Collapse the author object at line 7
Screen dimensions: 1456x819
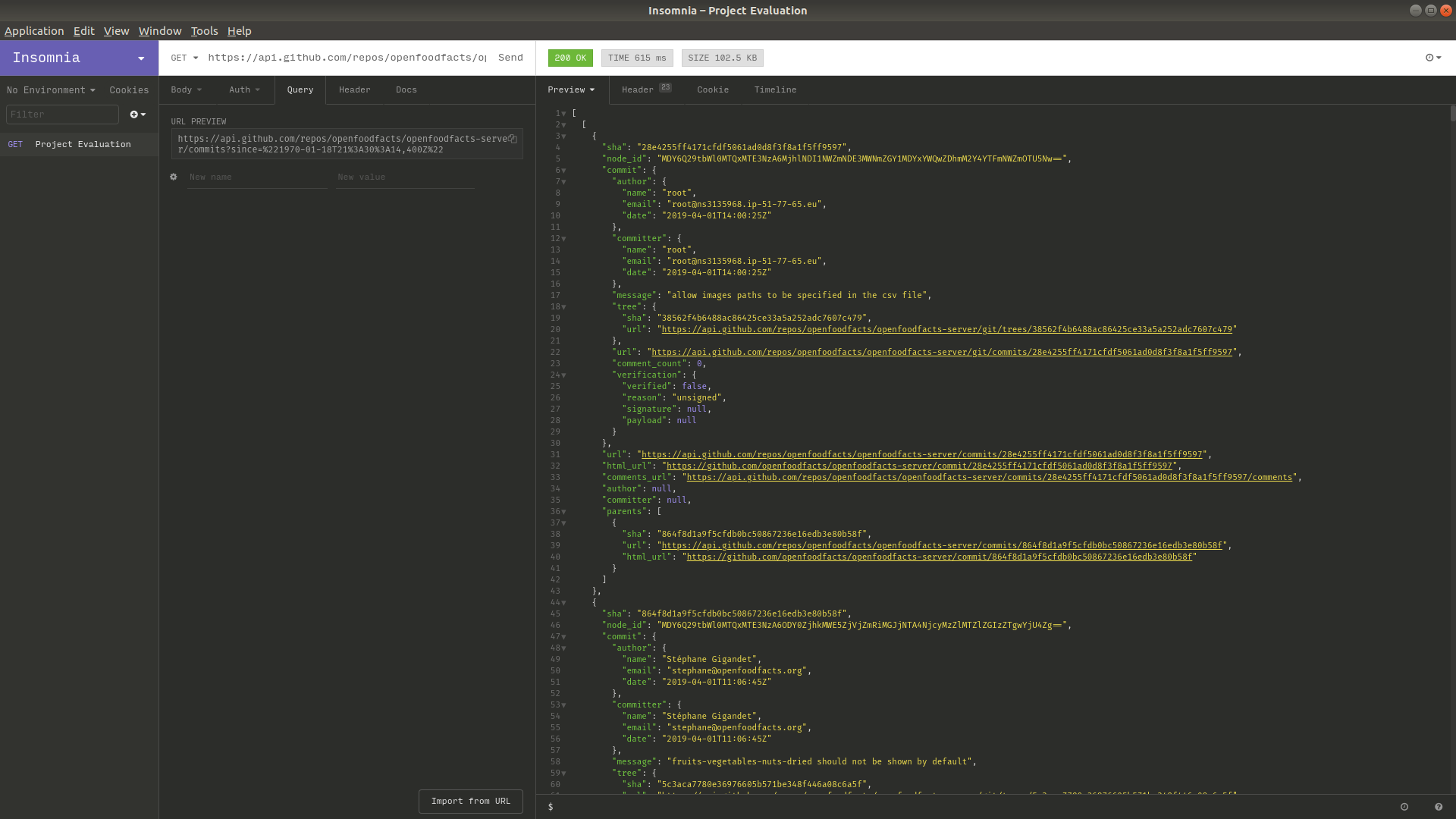click(x=563, y=182)
